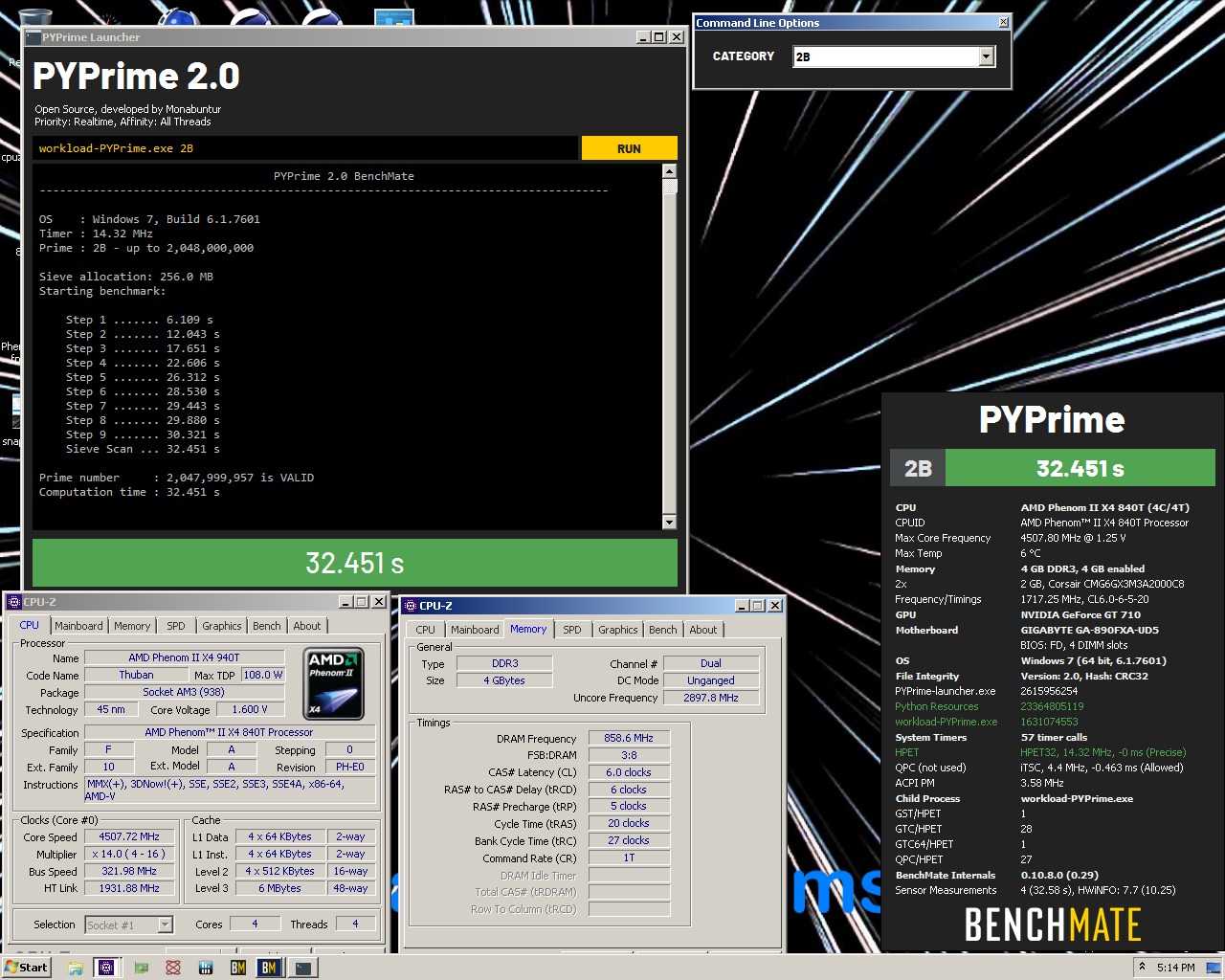The height and width of the screenshot is (980, 1225).
Task: Click the console scrollbar up arrow
Action: pyautogui.click(x=669, y=171)
